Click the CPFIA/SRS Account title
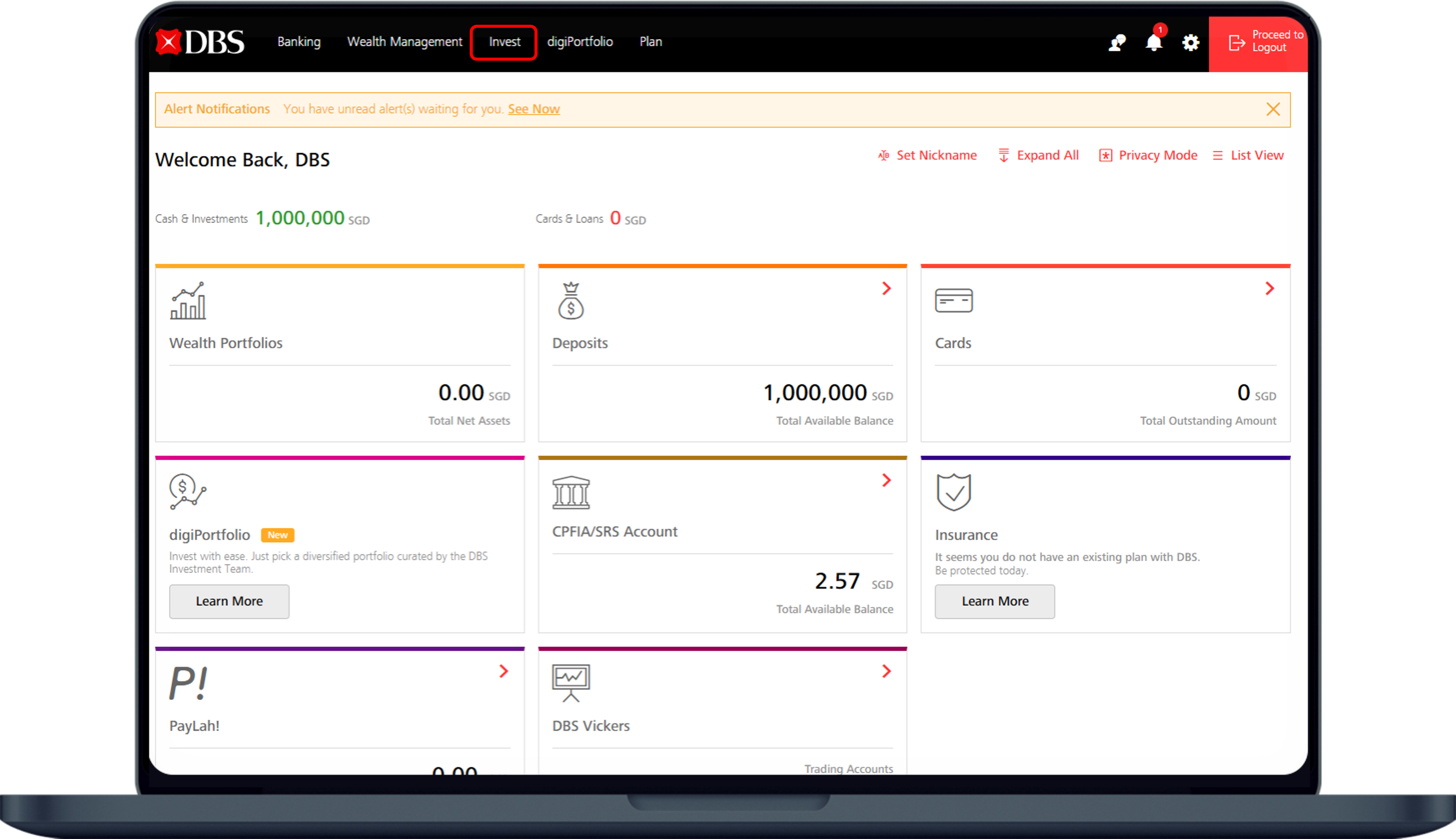The height and width of the screenshot is (839, 1456). pos(614,531)
